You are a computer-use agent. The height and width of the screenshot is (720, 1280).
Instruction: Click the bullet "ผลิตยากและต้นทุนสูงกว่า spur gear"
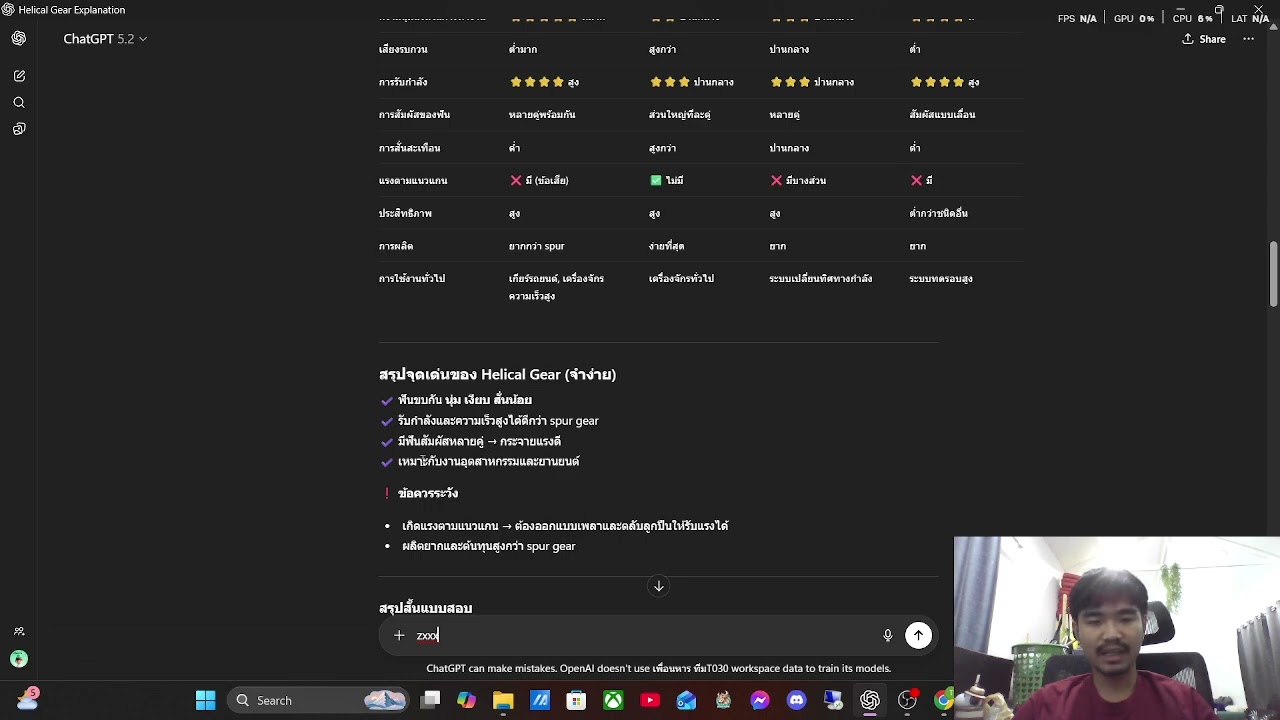pos(489,547)
